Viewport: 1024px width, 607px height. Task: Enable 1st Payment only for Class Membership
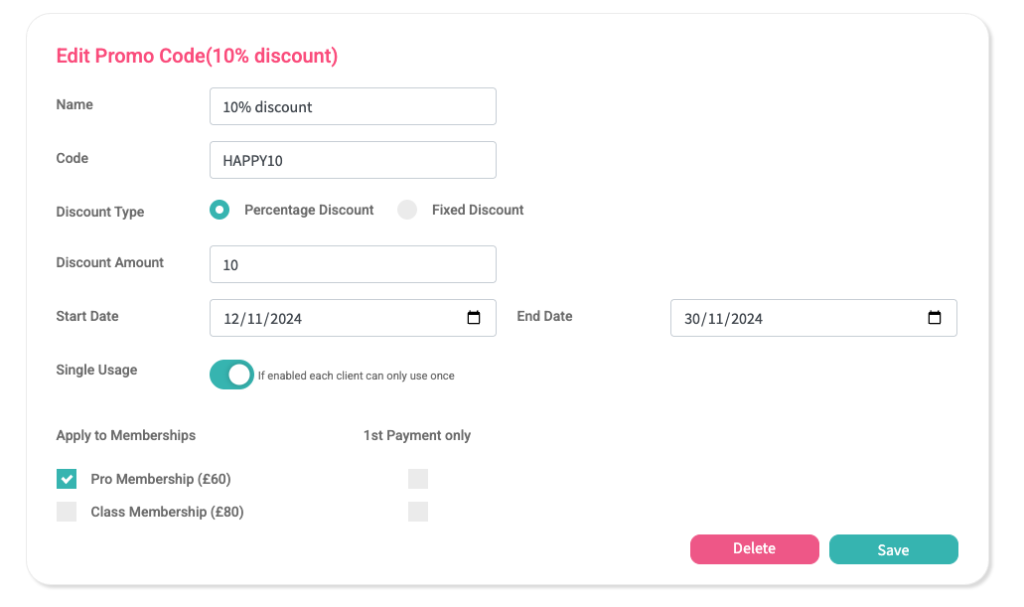click(418, 512)
